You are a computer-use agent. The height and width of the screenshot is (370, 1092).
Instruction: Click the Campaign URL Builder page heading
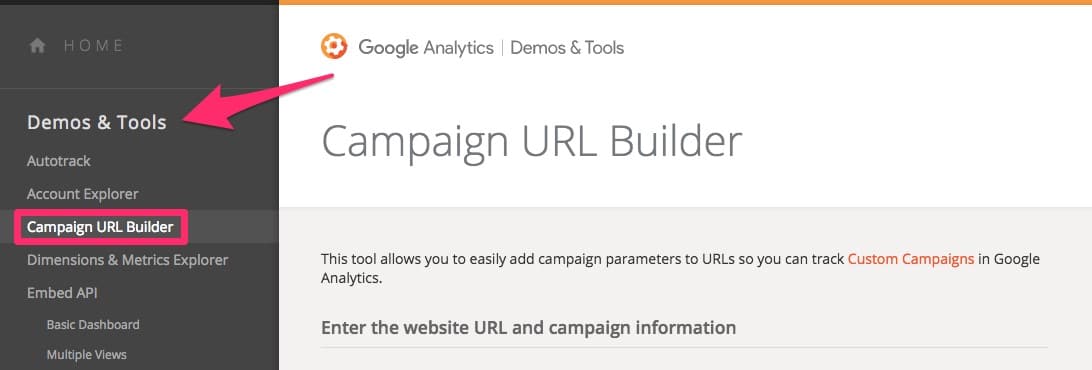531,141
